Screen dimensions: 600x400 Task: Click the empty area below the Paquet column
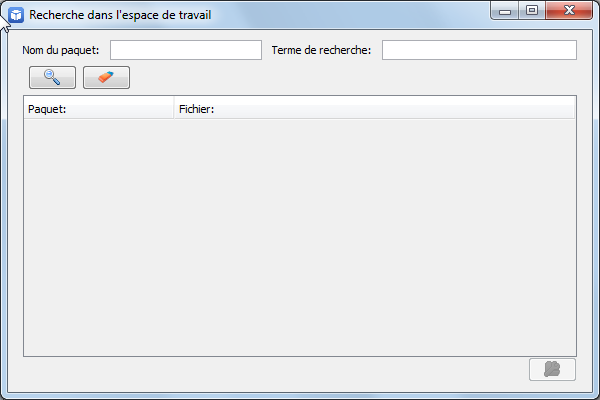(x=99, y=237)
